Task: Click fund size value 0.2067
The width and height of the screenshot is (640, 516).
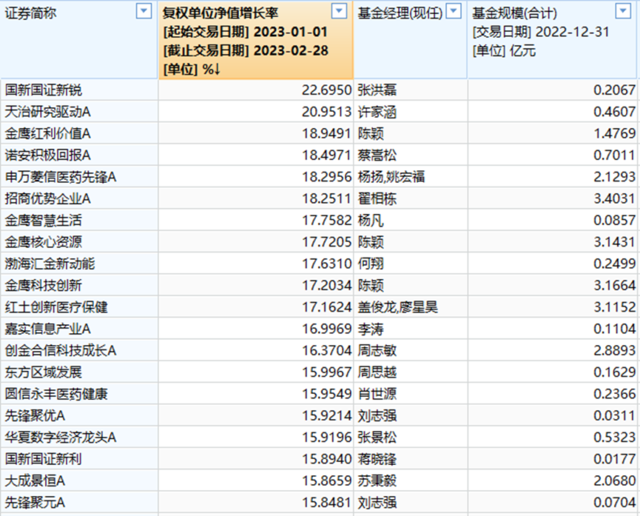Action: (x=614, y=90)
